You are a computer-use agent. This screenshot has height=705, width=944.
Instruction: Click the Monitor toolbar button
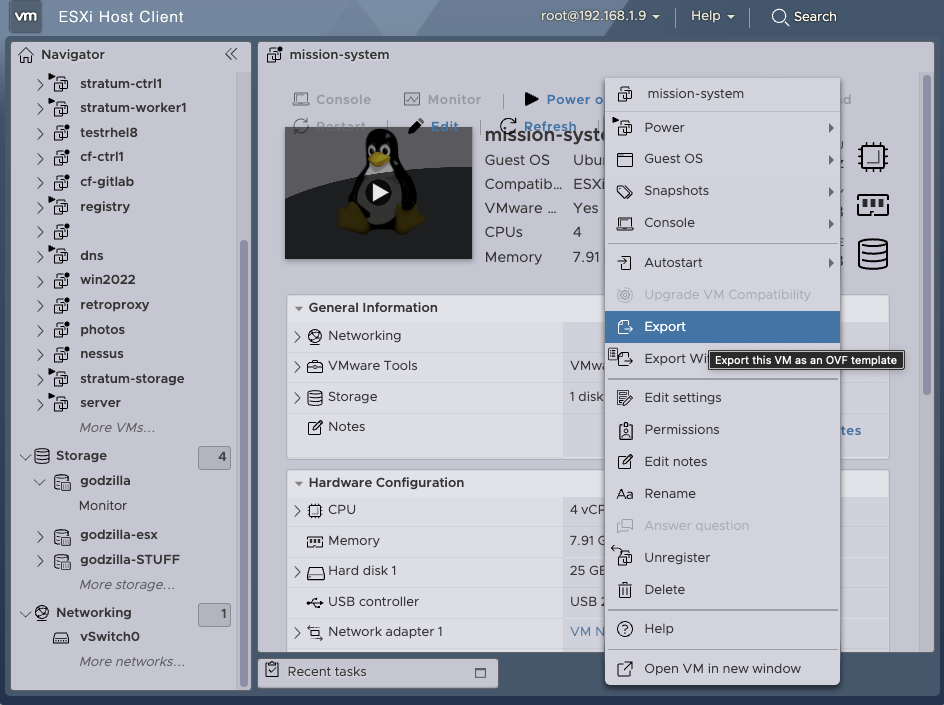(x=442, y=99)
